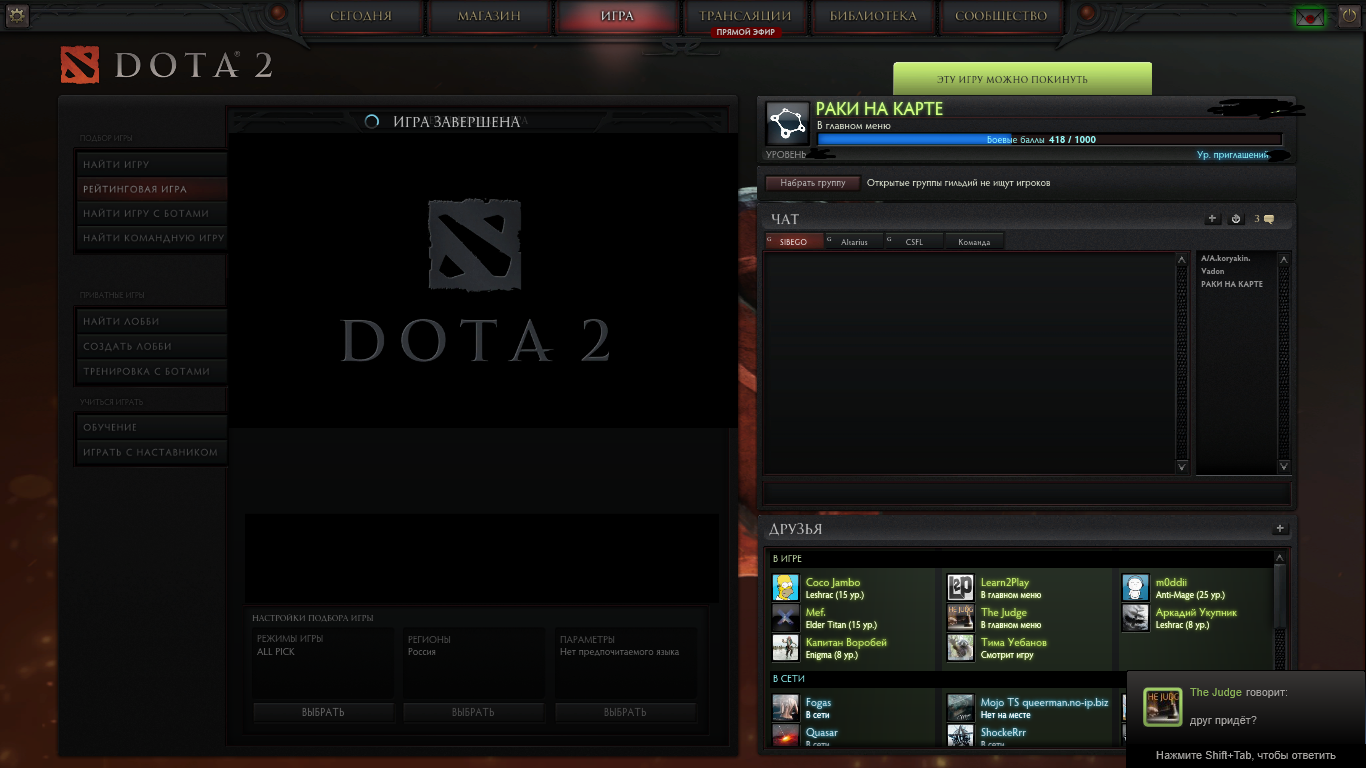Select НАЙТИ ИГРУ С БОТАМИ
Screen dimensions: 1366x768
point(152,213)
